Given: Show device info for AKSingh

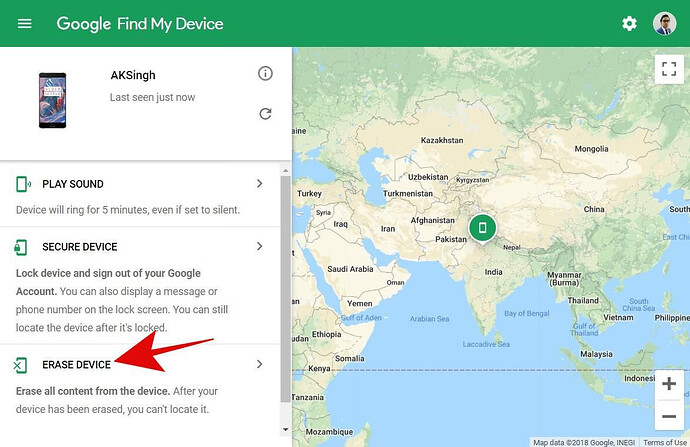Looking at the screenshot, I should [265, 73].
